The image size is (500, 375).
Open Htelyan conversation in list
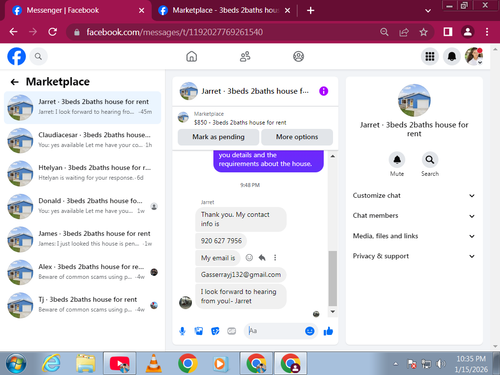click(82, 173)
